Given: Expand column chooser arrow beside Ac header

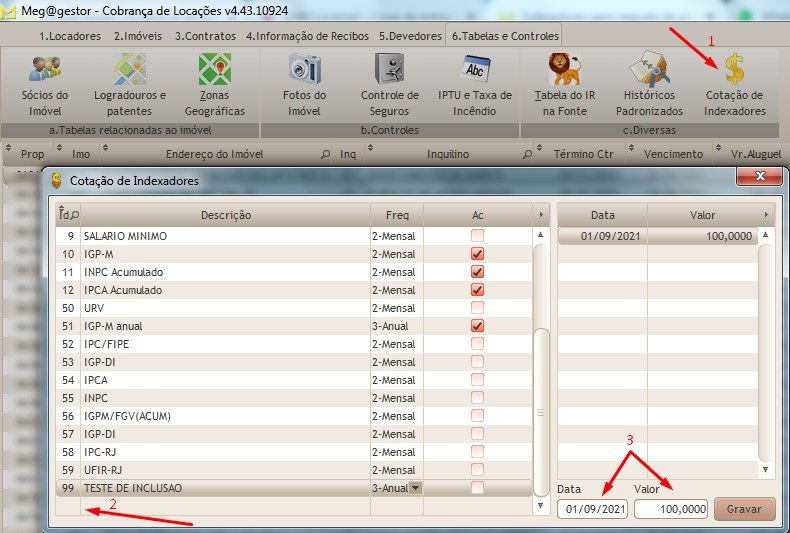Looking at the screenshot, I should 540,215.
